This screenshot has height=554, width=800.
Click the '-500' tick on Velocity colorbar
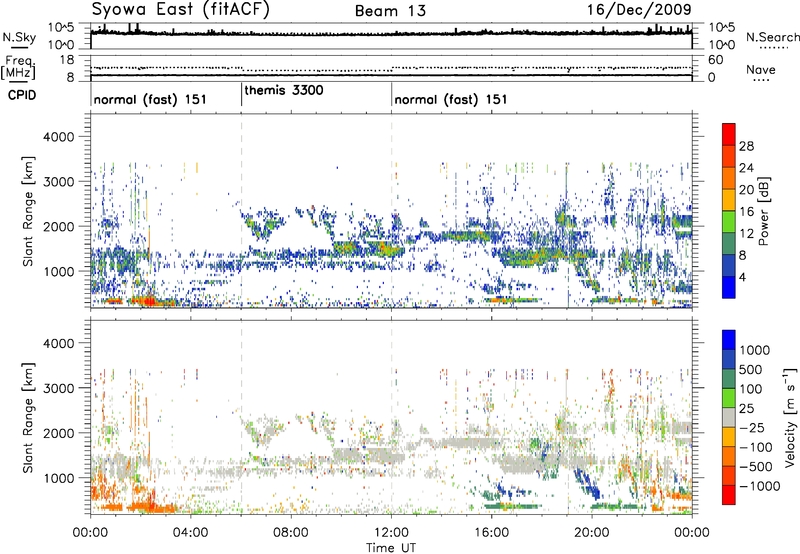pos(756,467)
